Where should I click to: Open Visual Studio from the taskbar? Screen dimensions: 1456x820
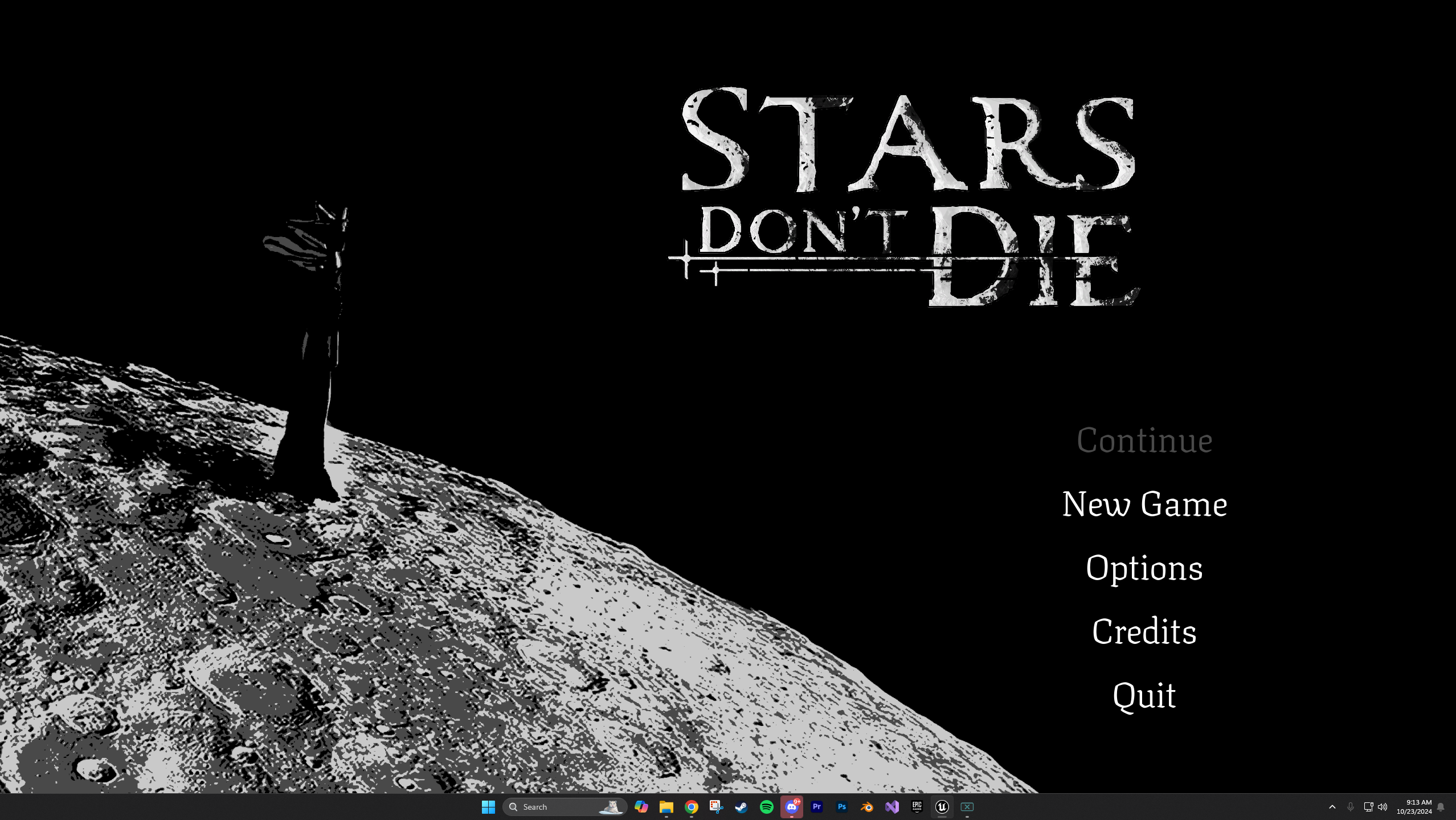coord(891,807)
